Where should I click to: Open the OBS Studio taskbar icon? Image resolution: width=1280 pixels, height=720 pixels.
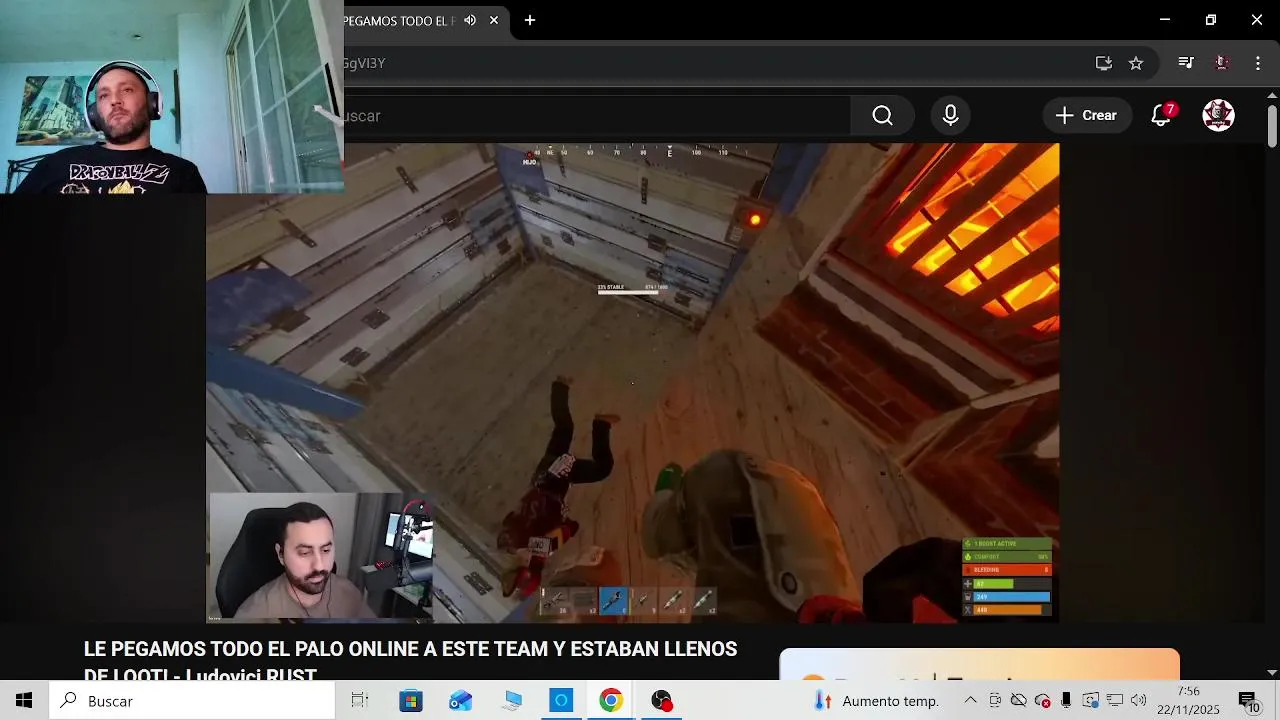[x=662, y=701]
